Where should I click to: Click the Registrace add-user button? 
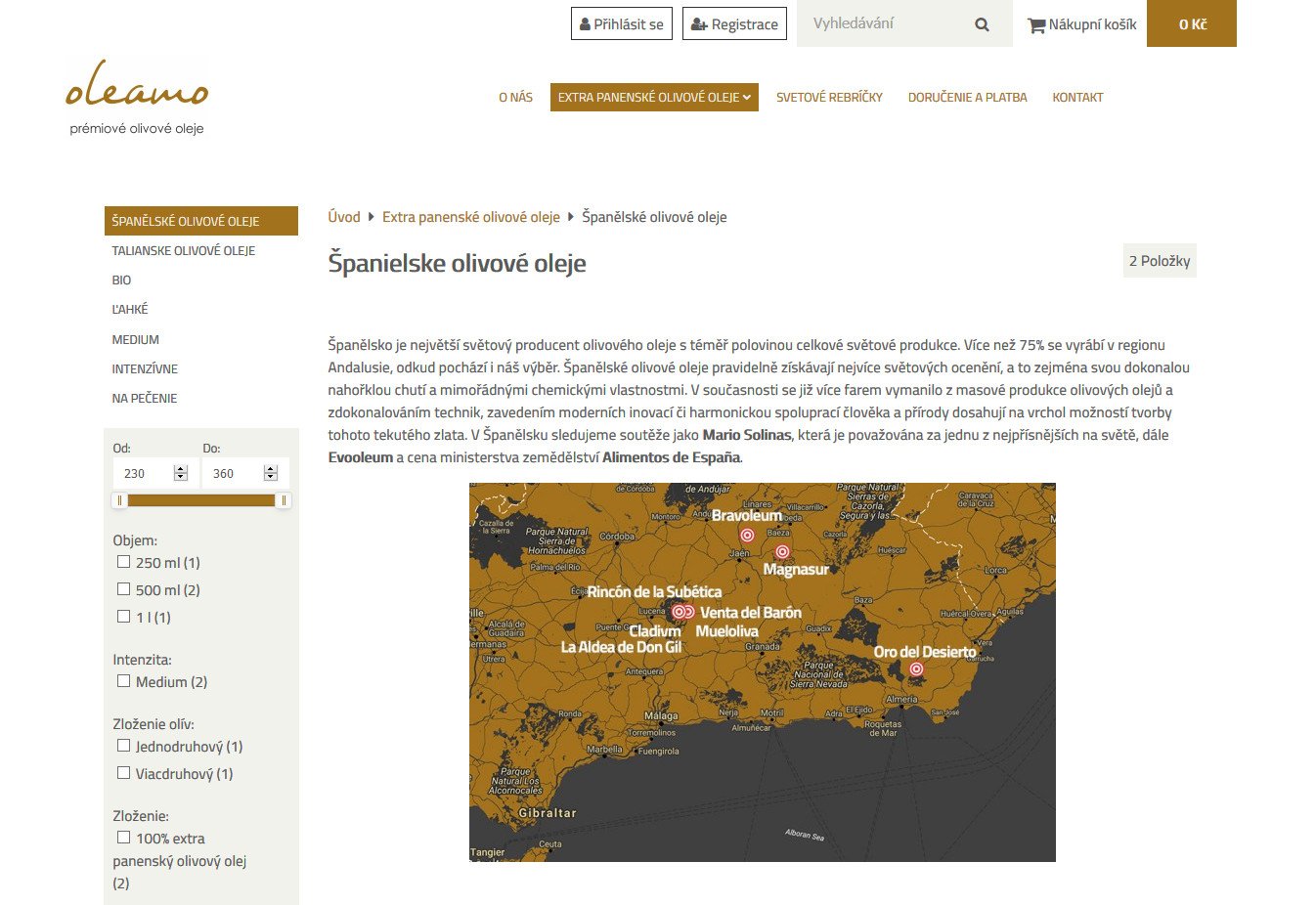(x=734, y=24)
